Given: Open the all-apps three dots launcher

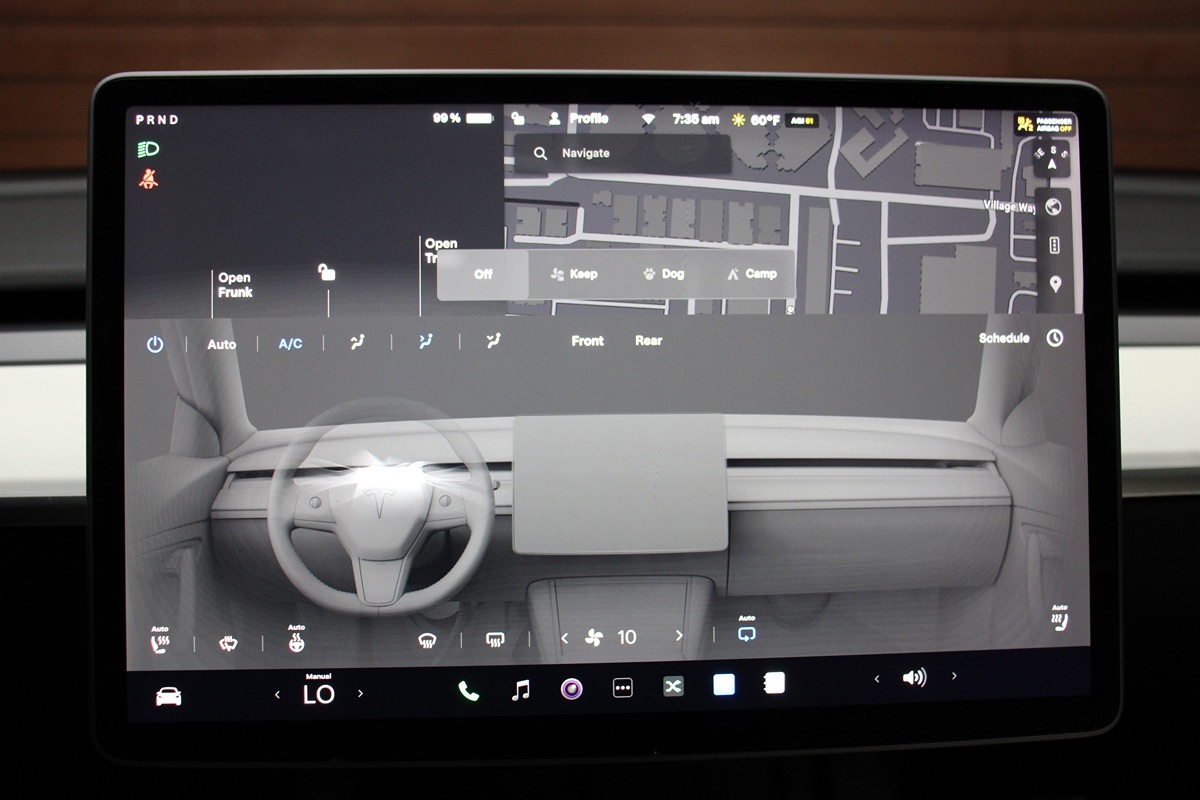Looking at the screenshot, I should click(x=622, y=688).
